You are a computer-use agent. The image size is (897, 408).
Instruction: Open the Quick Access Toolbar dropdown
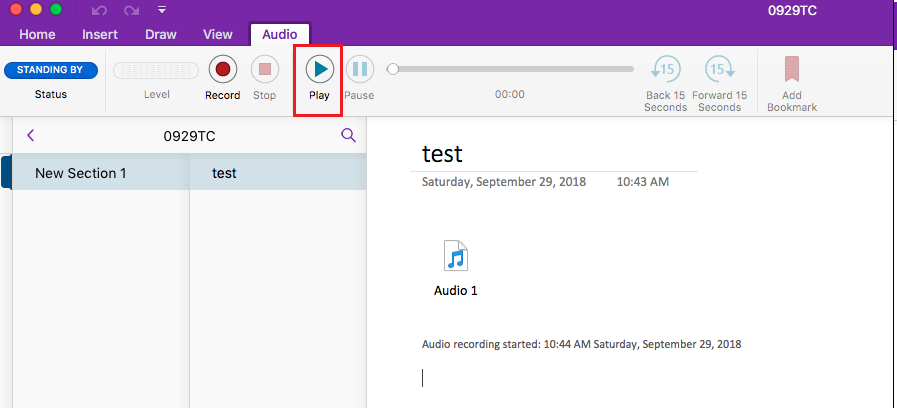(162, 10)
